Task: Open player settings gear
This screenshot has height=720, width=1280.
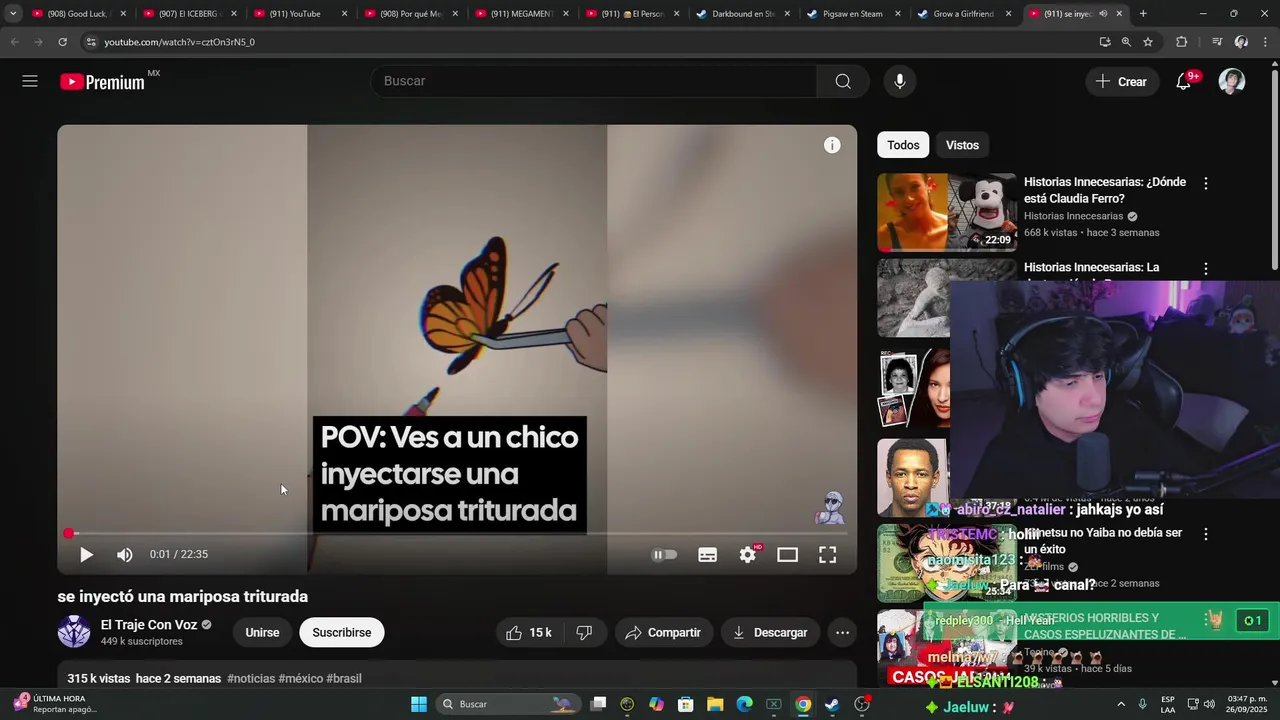Action: click(748, 554)
